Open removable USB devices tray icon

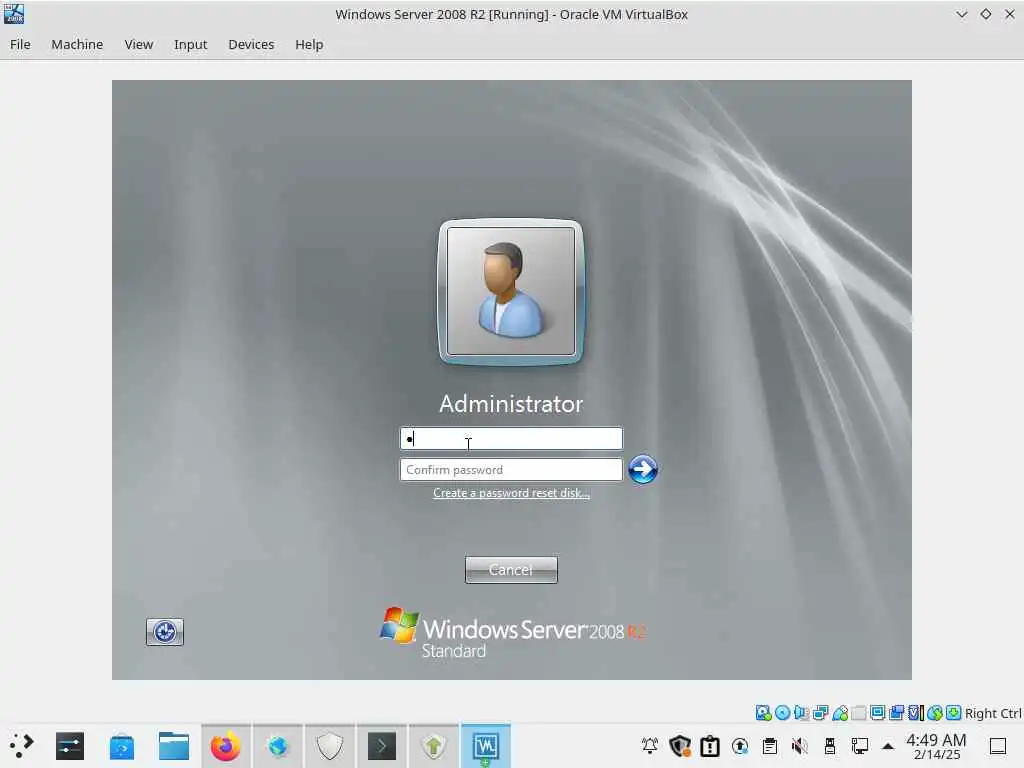[x=830, y=745]
